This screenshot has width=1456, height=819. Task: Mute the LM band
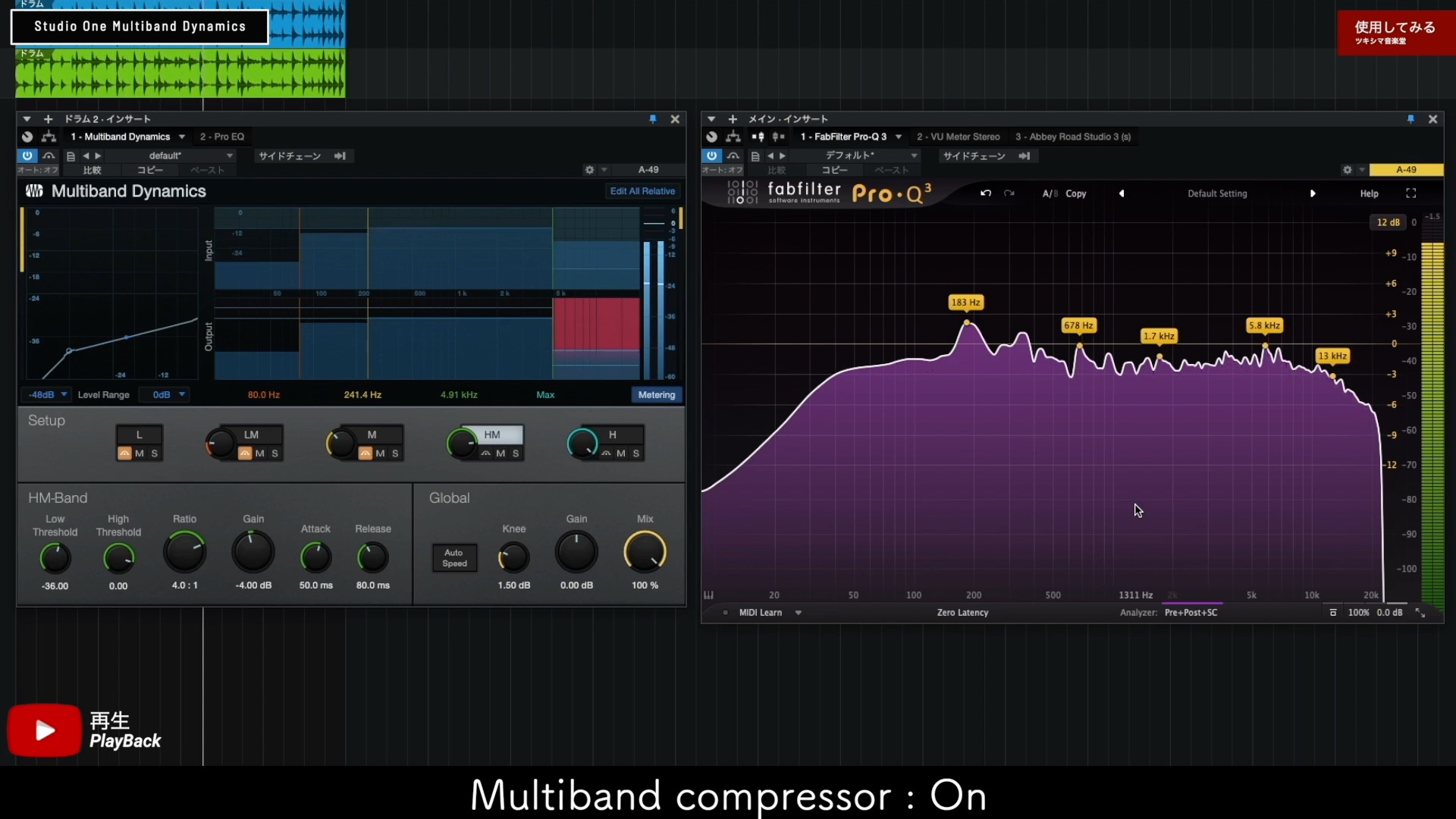tap(260, 453)
